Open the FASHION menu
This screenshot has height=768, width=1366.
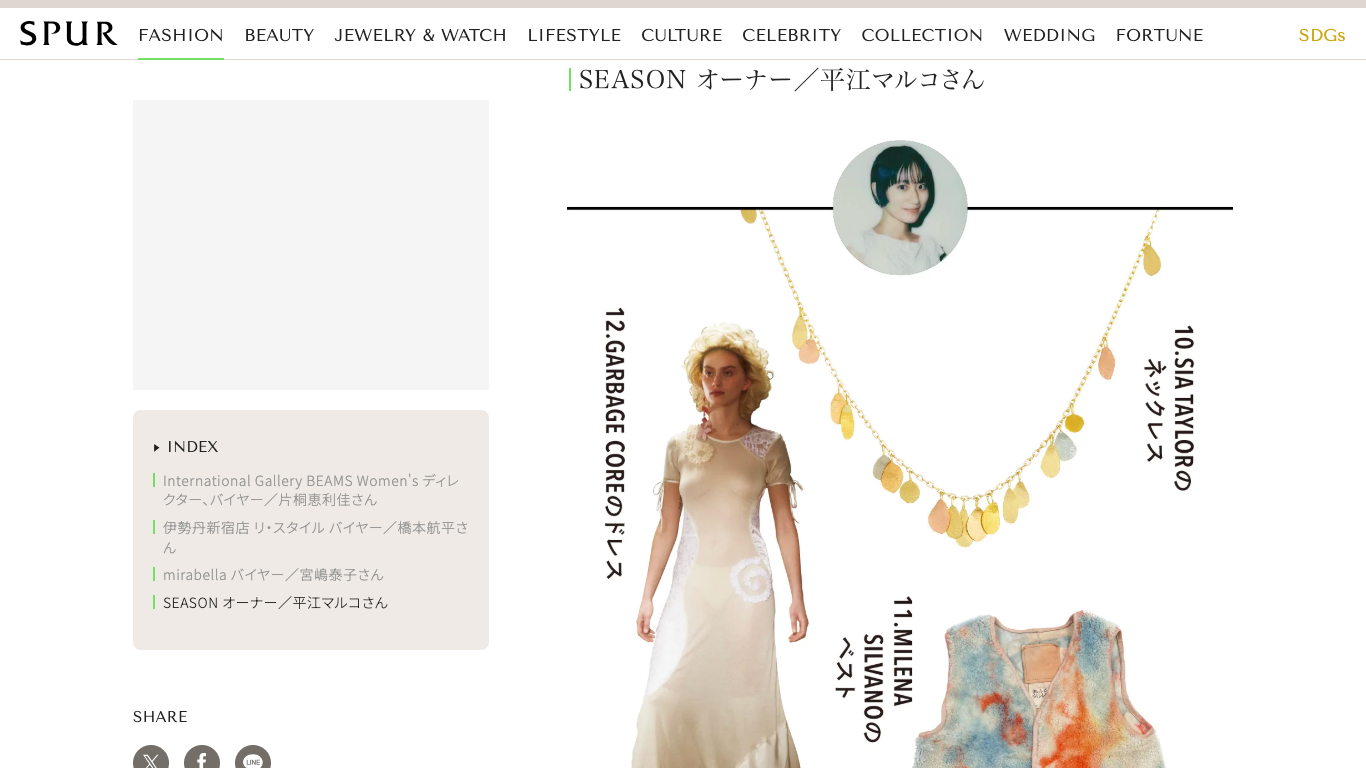(181, 35)
